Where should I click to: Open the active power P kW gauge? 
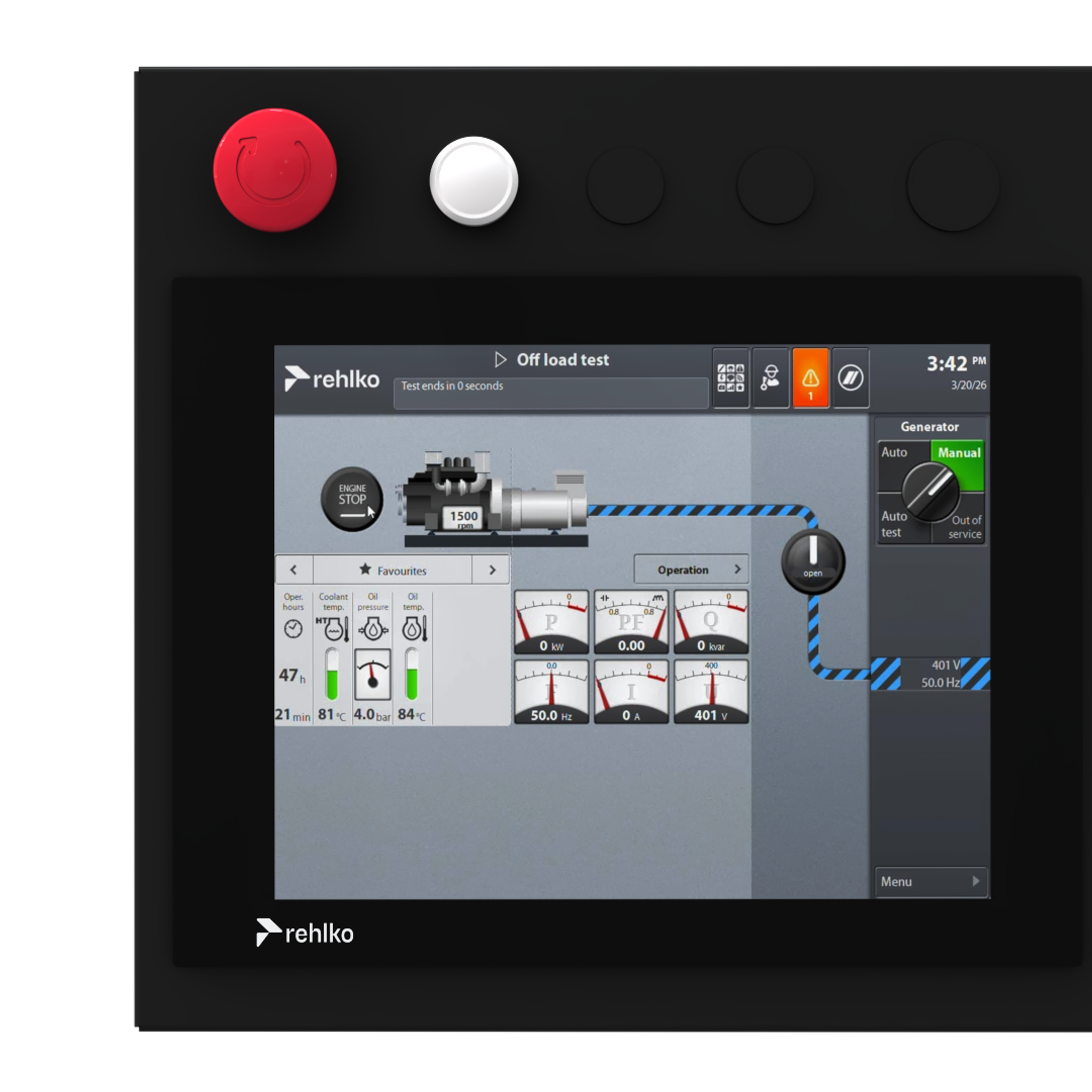coord(551,622)
